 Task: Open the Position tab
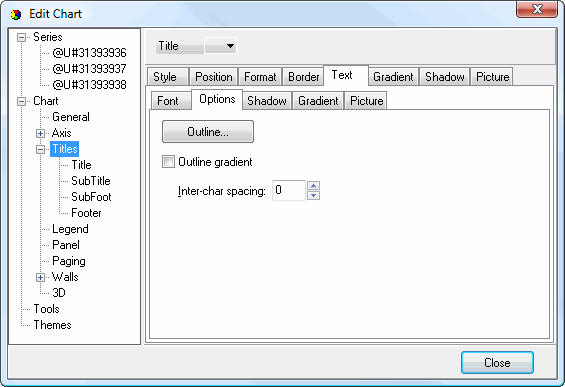click(213, 77)
